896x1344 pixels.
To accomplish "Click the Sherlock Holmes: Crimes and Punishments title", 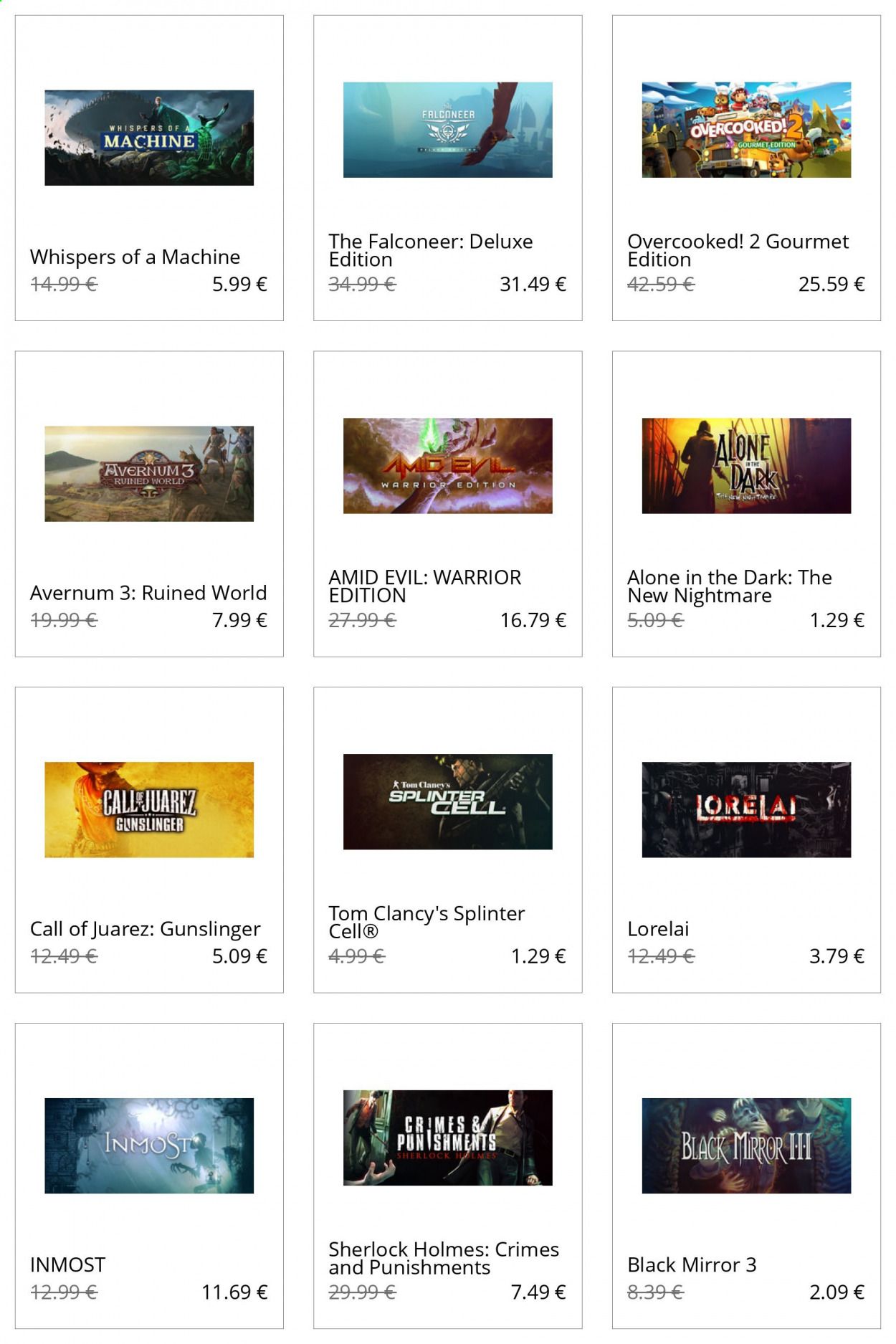I will [x=444, y=1258].
